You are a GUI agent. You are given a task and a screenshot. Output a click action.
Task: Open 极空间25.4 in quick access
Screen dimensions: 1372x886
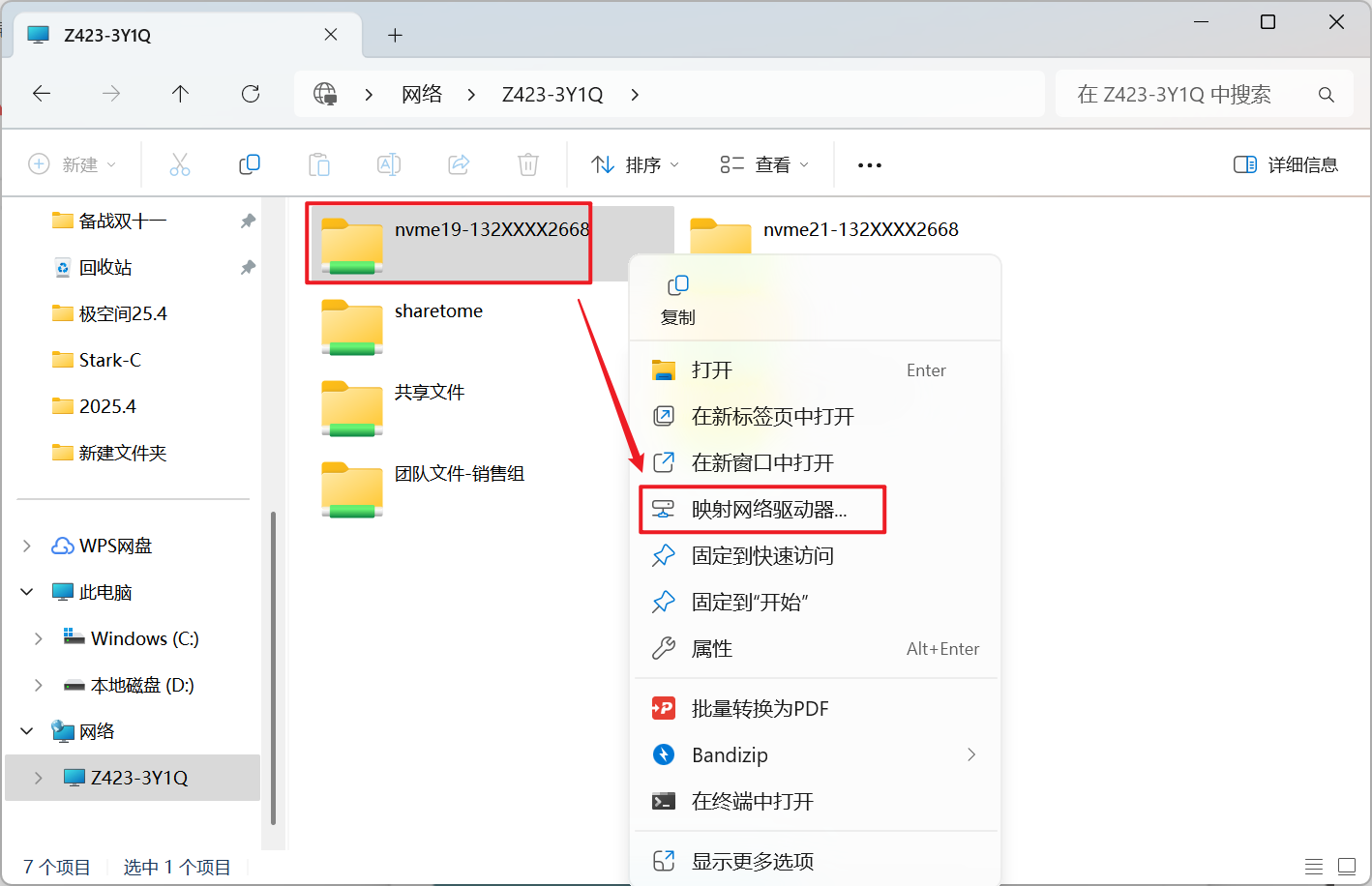pyautogui.click(x=123, y=313)
